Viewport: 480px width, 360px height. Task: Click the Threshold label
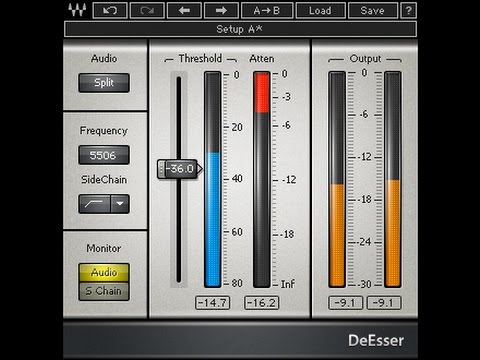click(200, 59)
